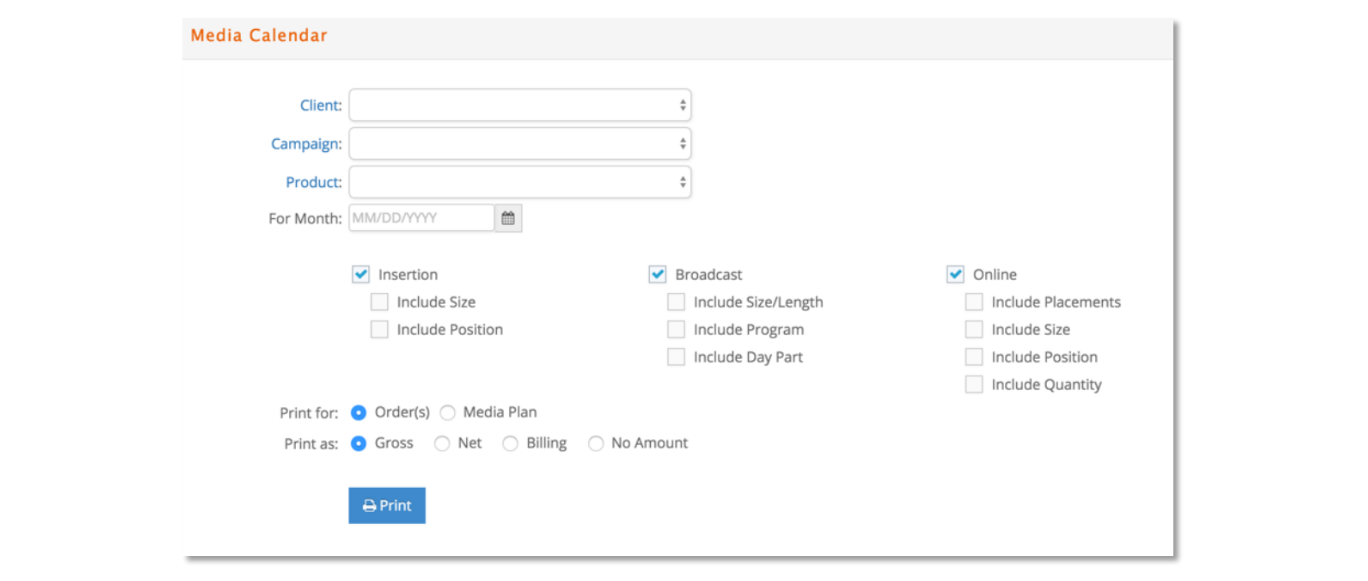
Task: Choose Net for Print as
Action: (442, 443)
